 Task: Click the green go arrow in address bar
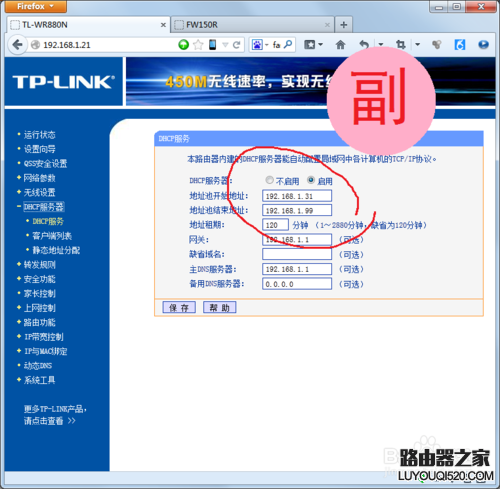click(183, 45)
